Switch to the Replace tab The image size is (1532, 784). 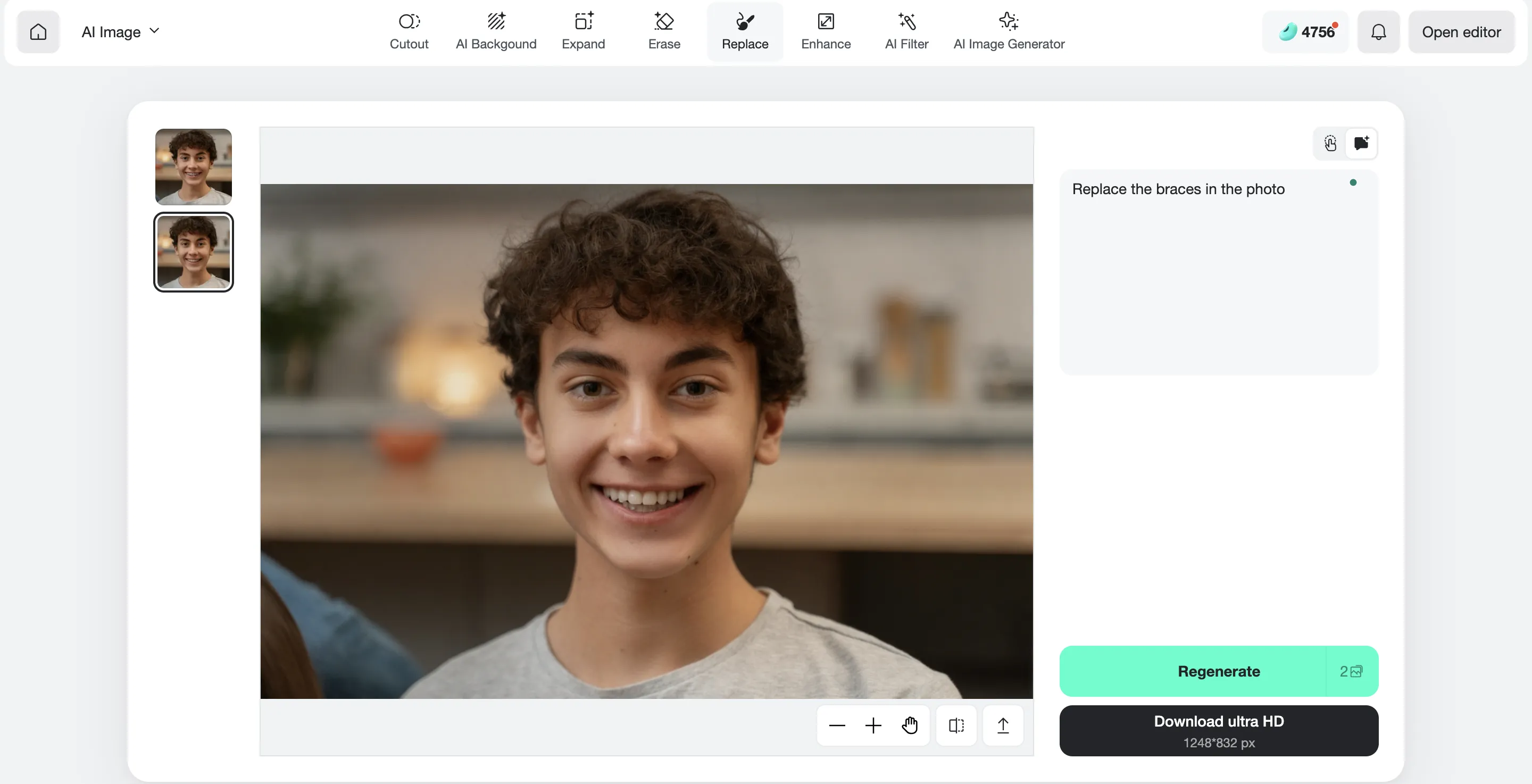745,31
